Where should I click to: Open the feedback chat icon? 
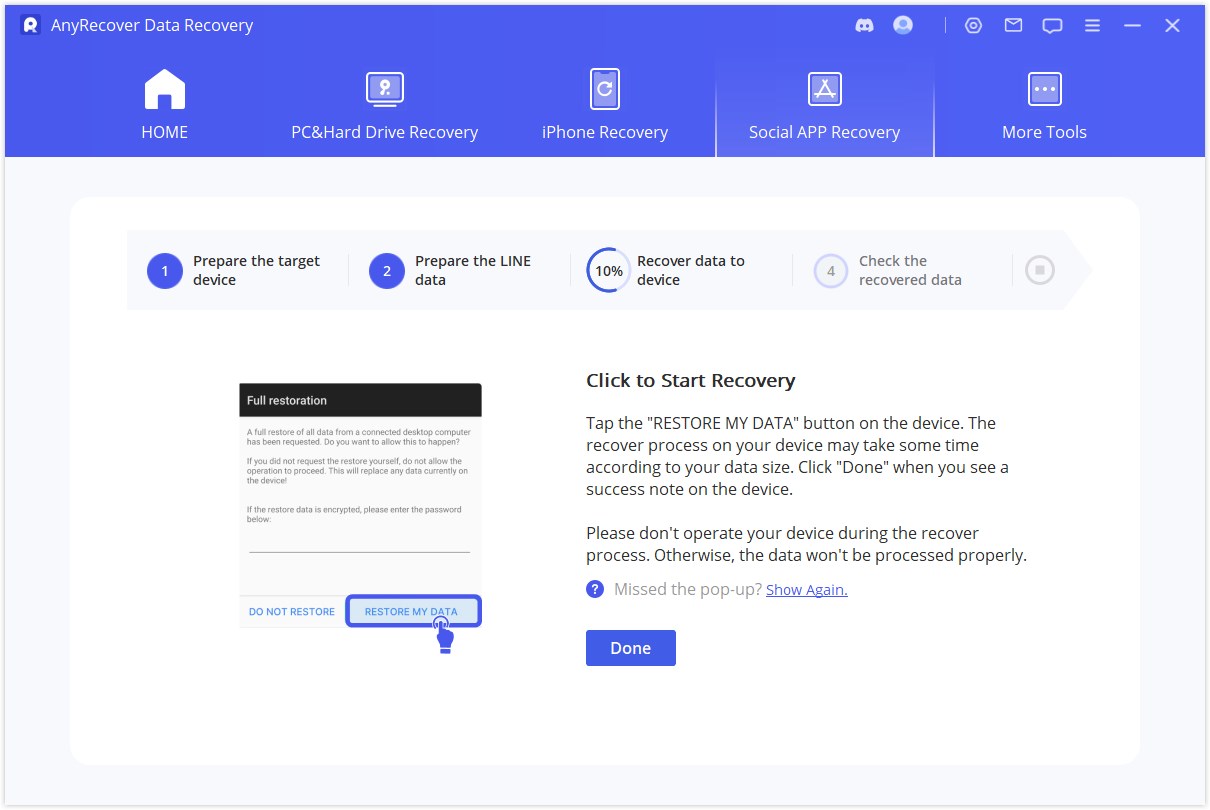1051,25
